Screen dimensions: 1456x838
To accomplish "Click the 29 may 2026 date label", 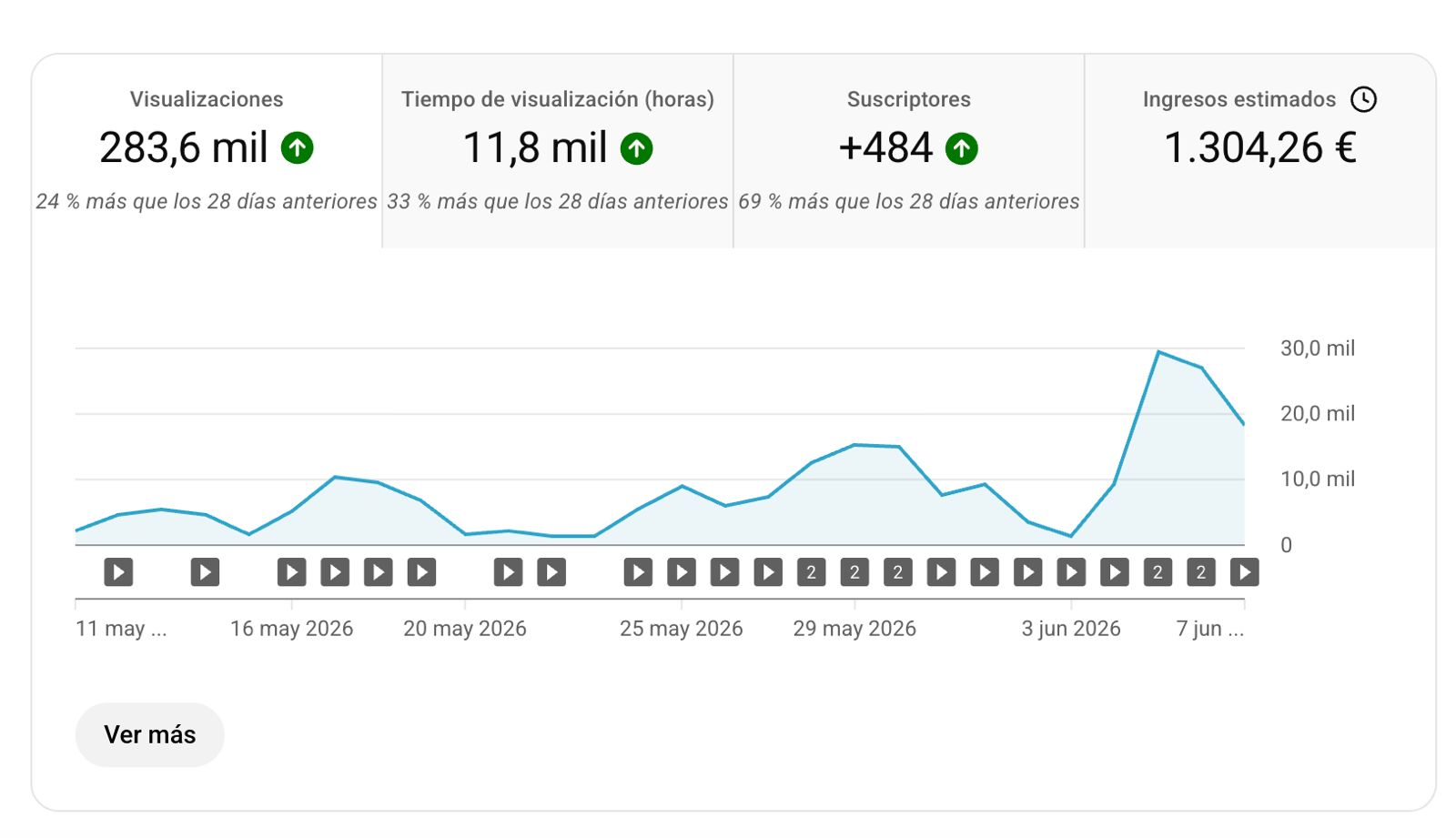I will [x=854, y=629].
